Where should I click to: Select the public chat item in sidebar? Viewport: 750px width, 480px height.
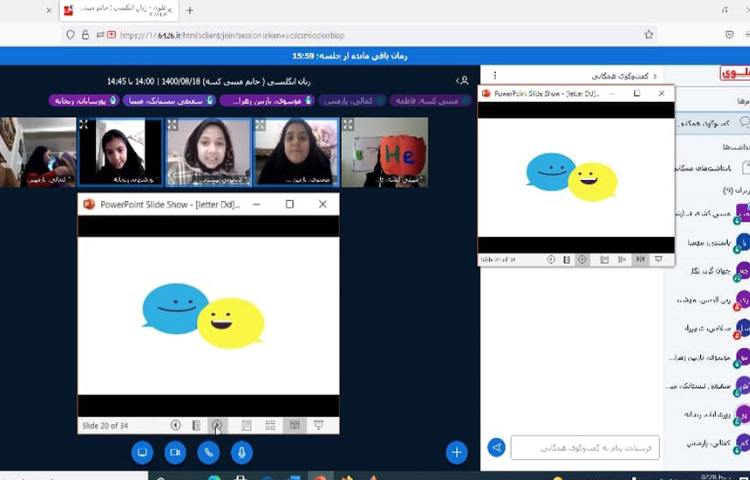703,123
